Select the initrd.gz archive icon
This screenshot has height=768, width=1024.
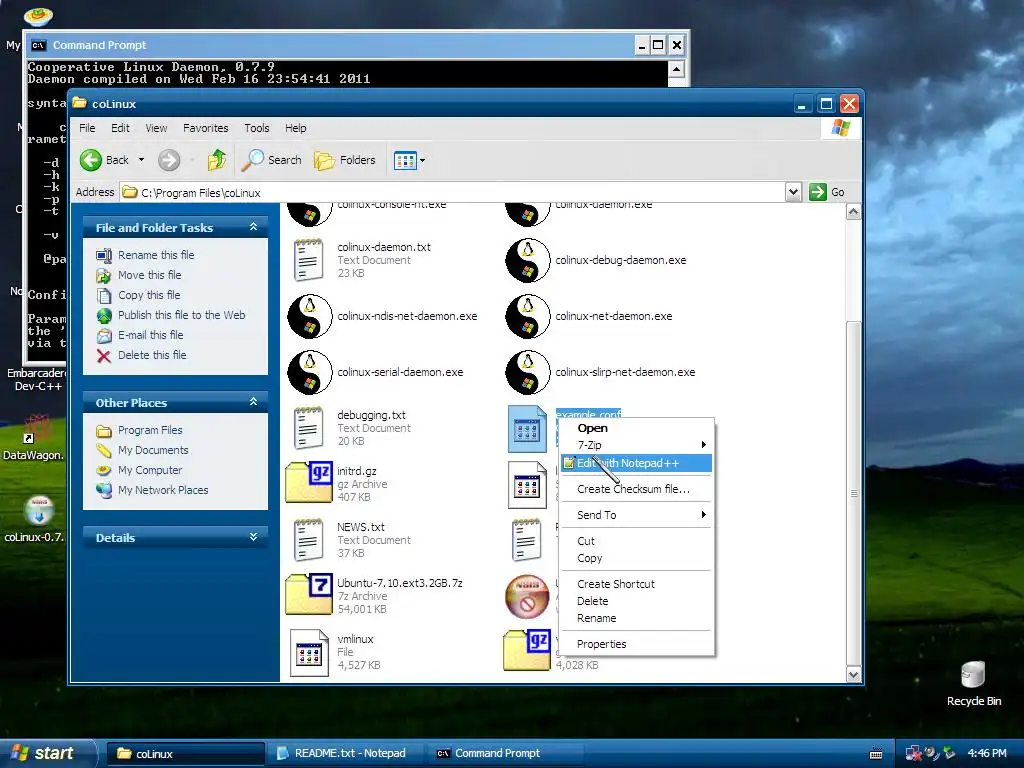pyautogui.click(x=309, y=482)
